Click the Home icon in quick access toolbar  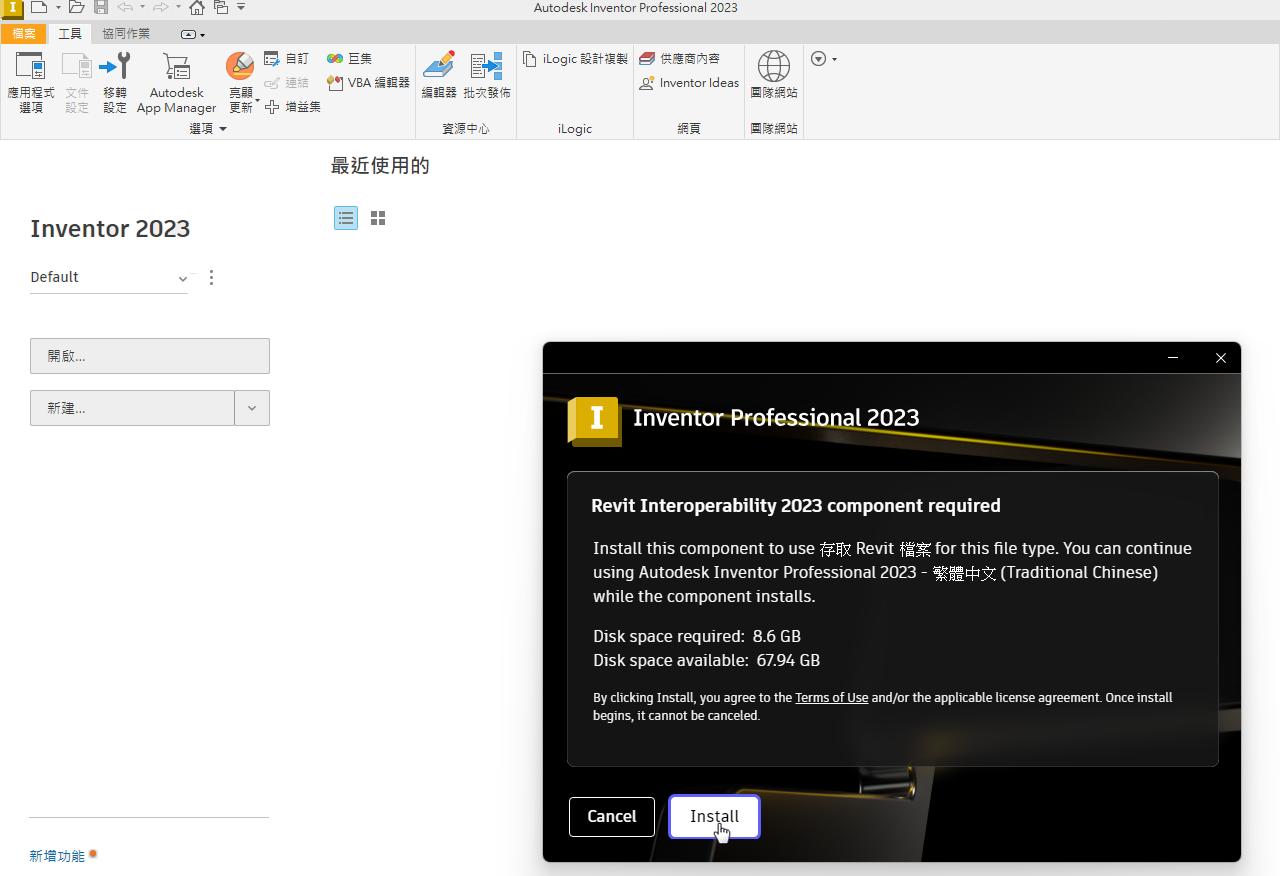pos(197,8)
